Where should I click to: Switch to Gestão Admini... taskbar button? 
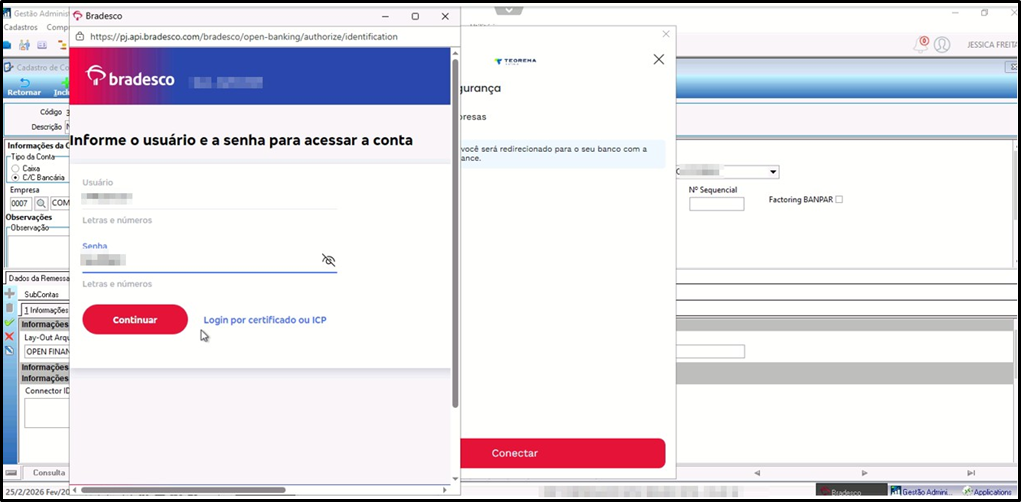[923, 492]
